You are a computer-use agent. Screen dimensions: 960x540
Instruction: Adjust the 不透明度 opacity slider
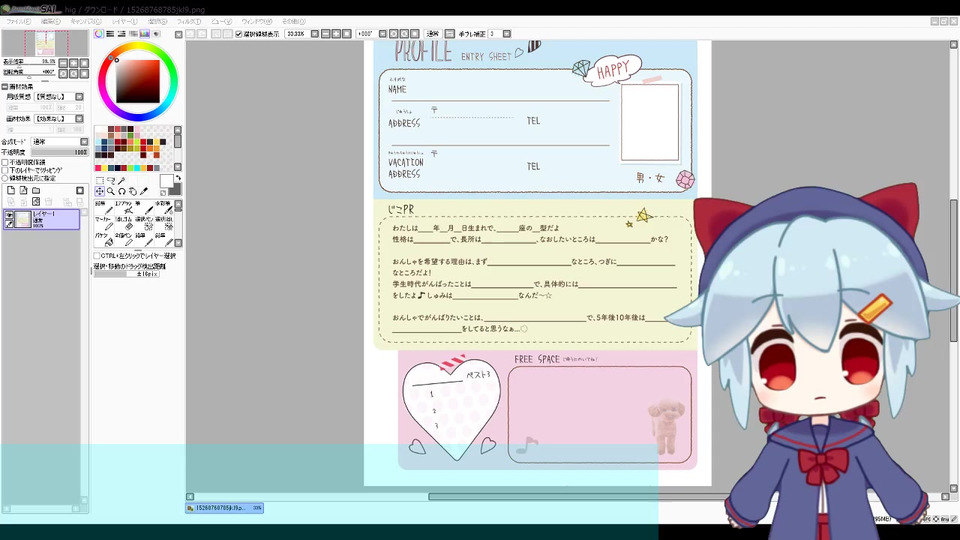click(59, 152)
